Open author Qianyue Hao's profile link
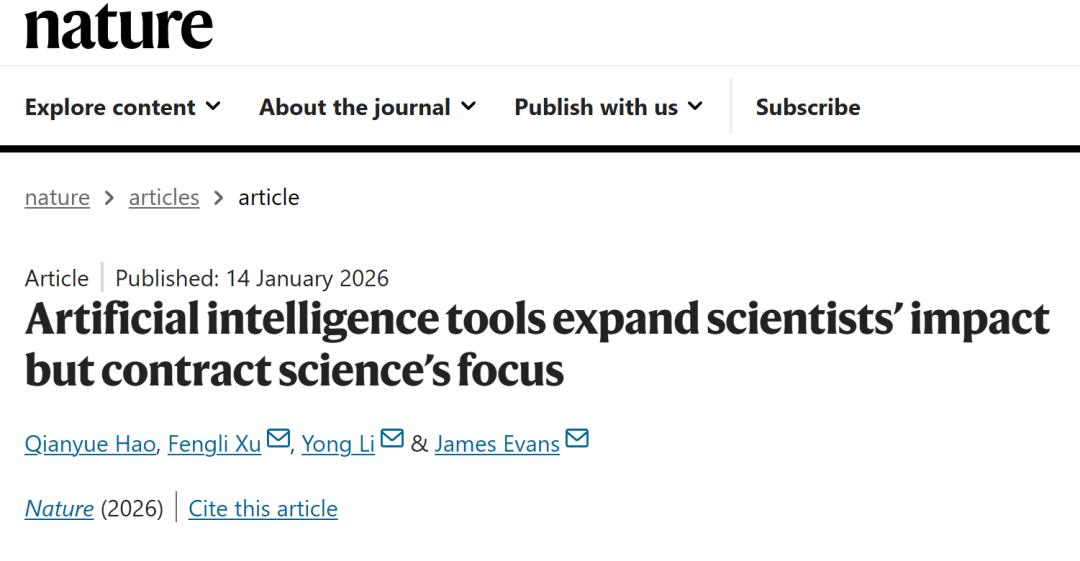The image size is (1080, 561). [x=90, y=443]
